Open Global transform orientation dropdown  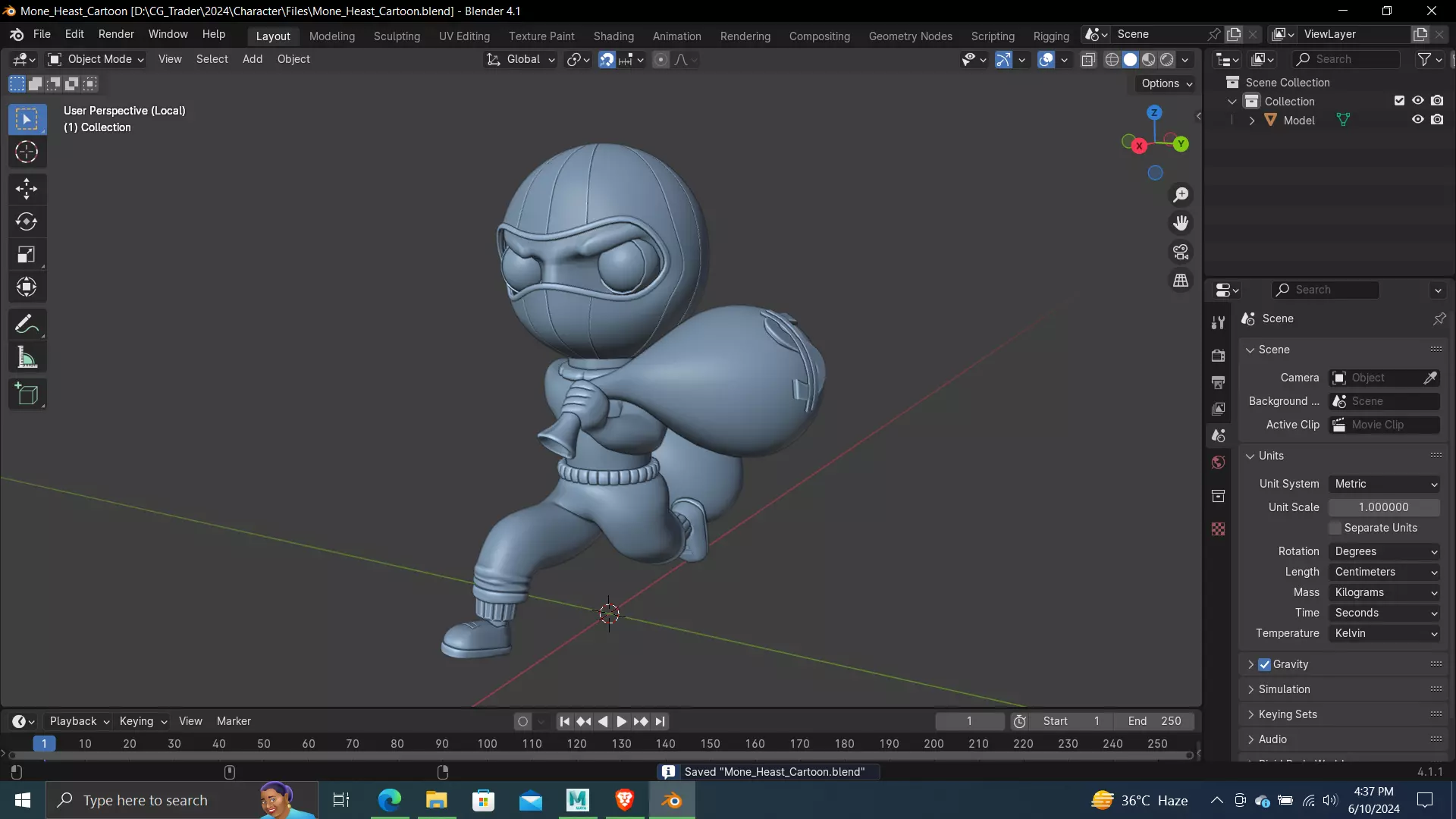click(x=522, y=59)
